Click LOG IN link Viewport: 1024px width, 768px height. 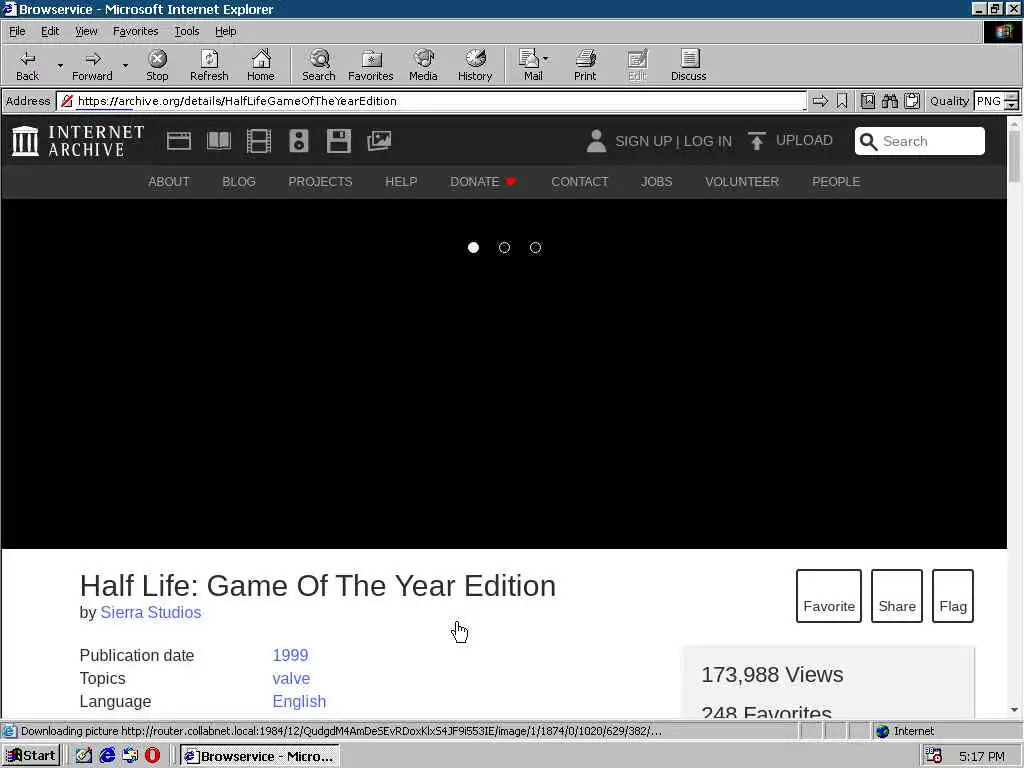coord(708,141)
